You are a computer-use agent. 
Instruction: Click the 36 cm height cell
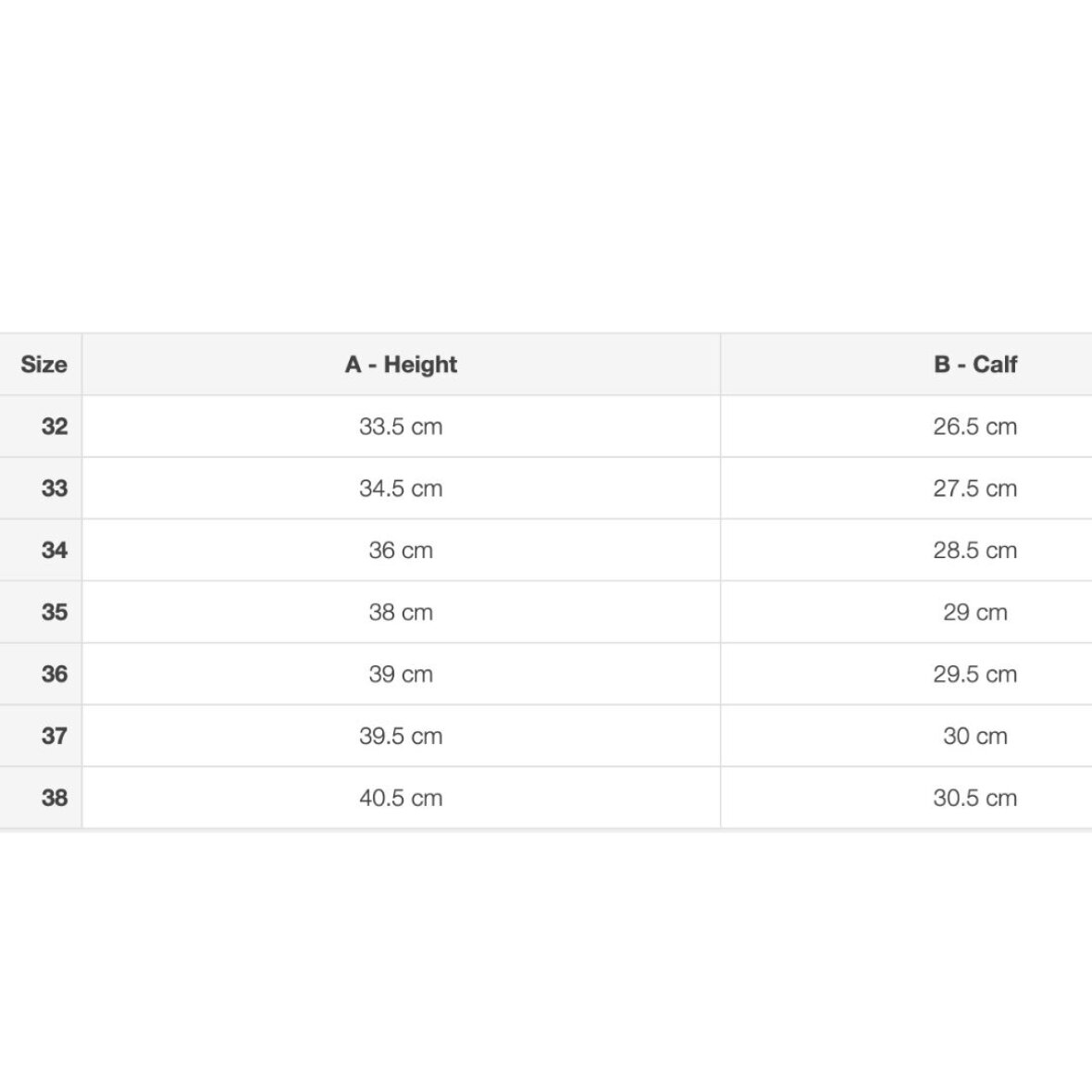[x=401, y=551]
